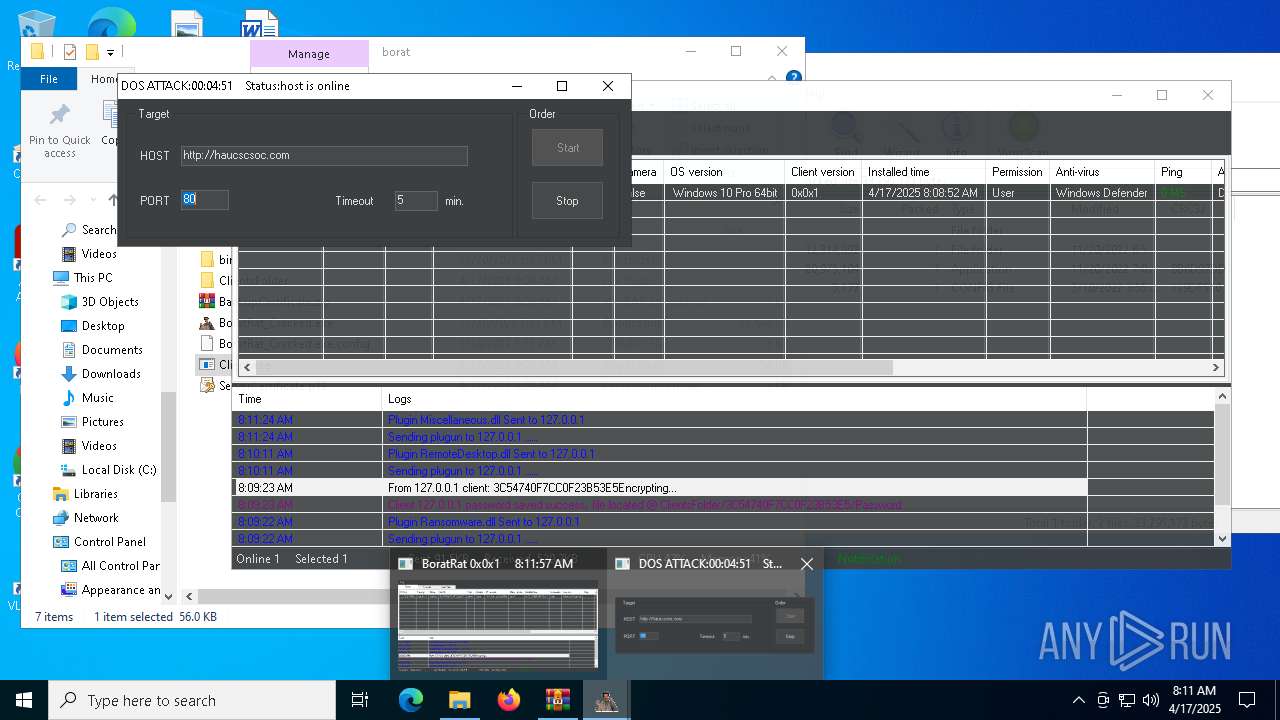Image resolution: width=1280 pixels, height=720 pixels.
Task: Go back with Explorer back arrow
Action: pyautogui.click(x=41, y=200)
